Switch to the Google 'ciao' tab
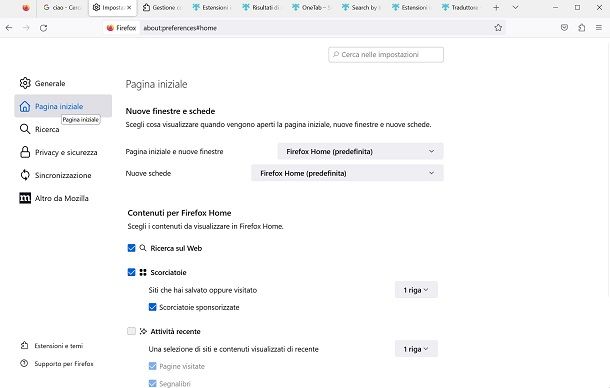 [62, 7]
